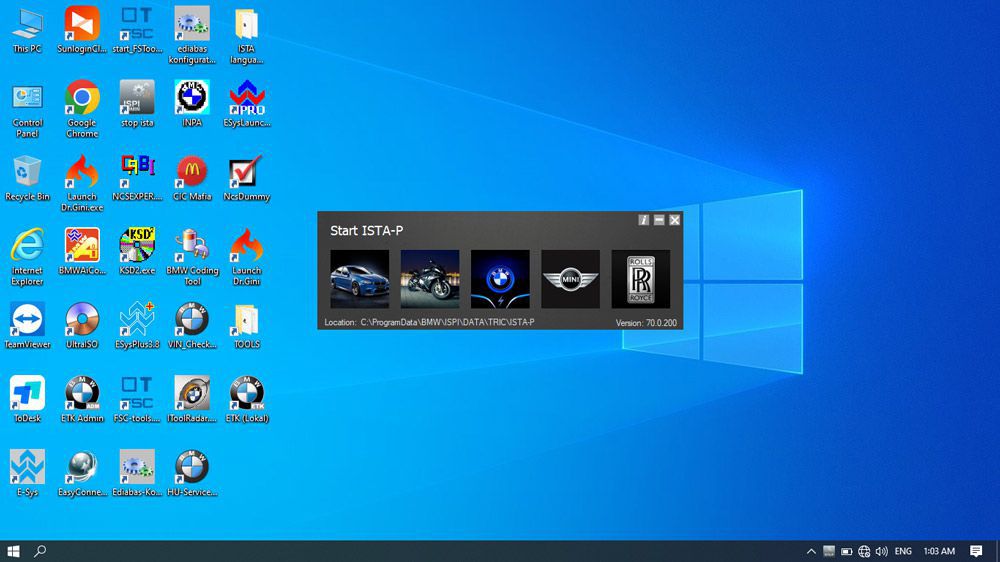This screenshot has height=562, width=1000.
Task: Show hidden system tray icons
Action: [x=811, y=552]
